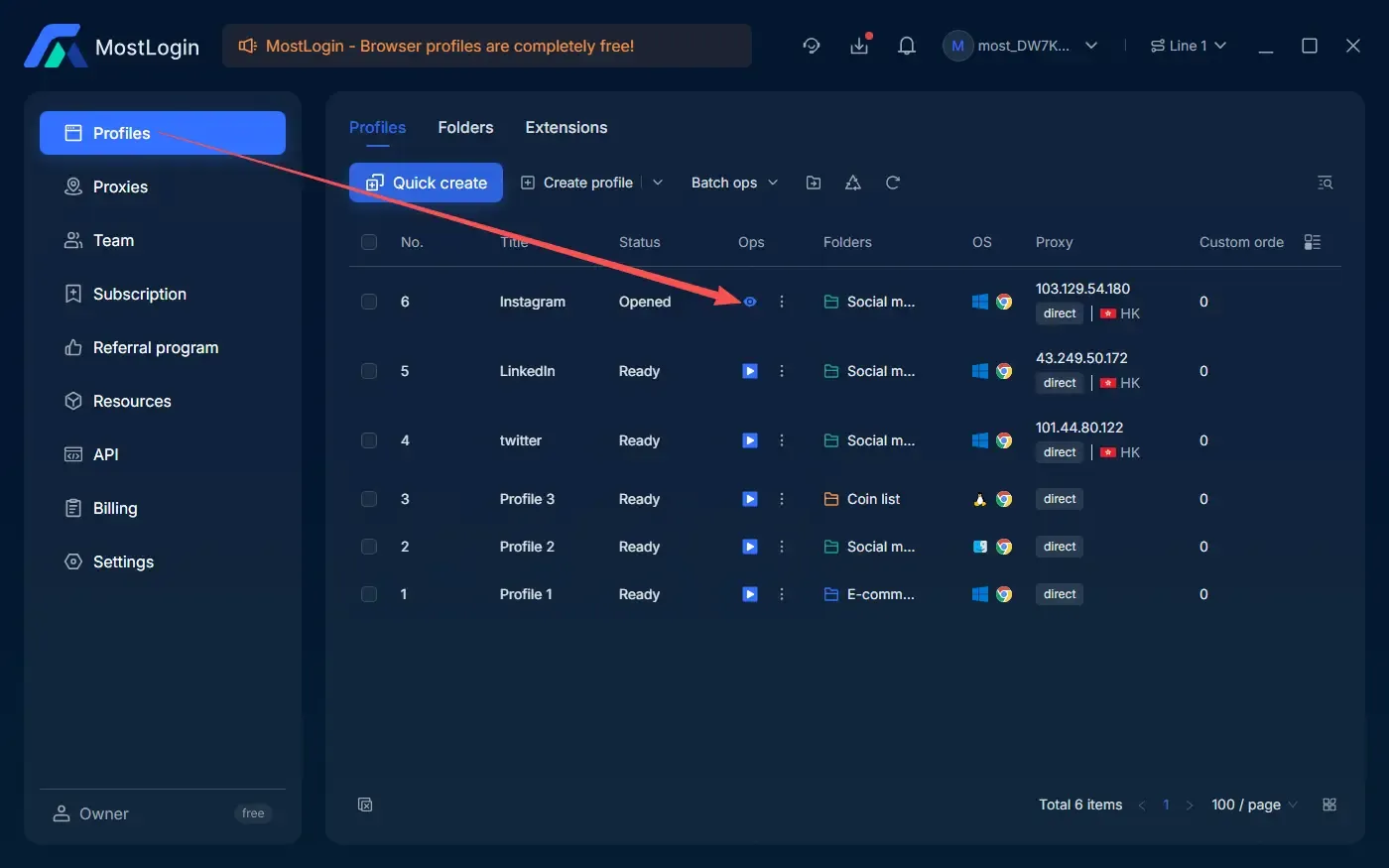Screen dimensions: 1389x868
Task: Open more options for LinkedIn row
Action: tap(782, 371)
